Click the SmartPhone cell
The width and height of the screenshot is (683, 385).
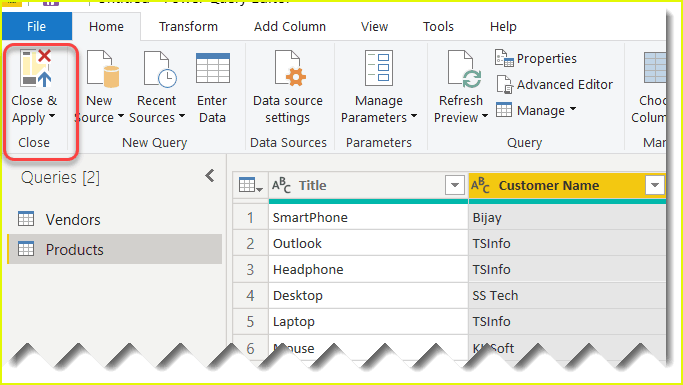[x=369, y=217]
